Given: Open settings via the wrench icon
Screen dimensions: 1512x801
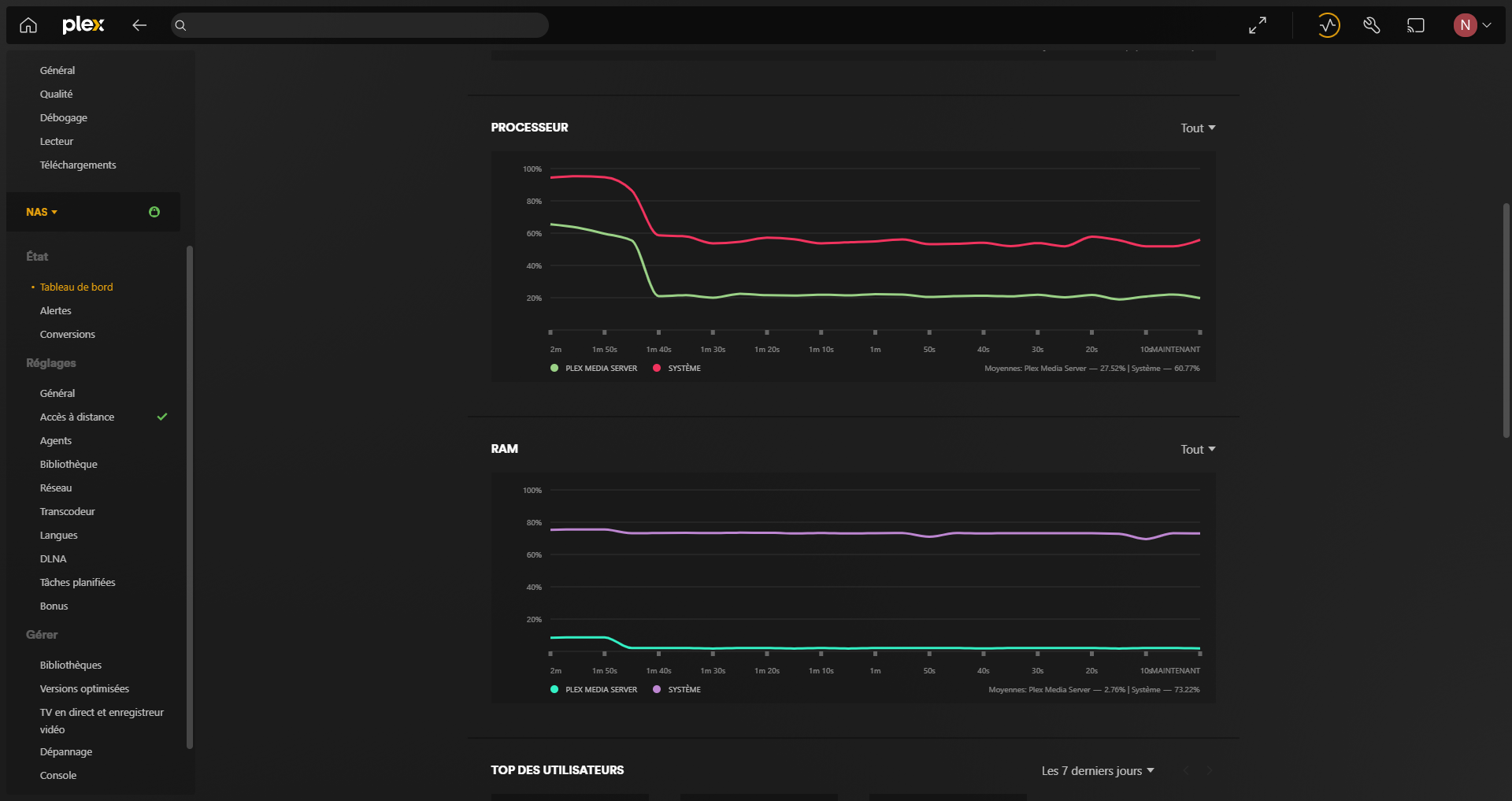Looking at the screenshot, I should click(1372, 25).
